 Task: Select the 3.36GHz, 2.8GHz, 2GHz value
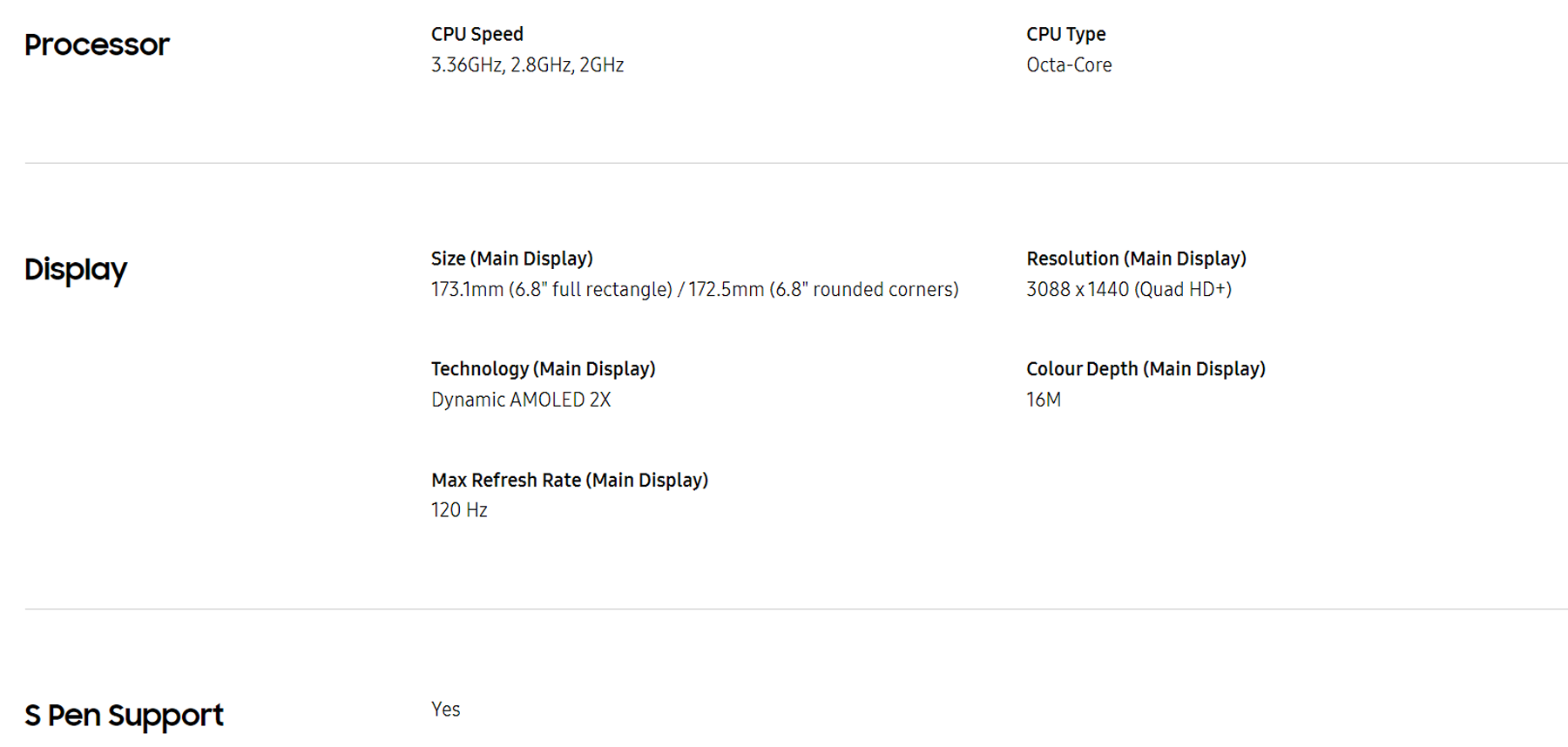[x=527, y=65]
